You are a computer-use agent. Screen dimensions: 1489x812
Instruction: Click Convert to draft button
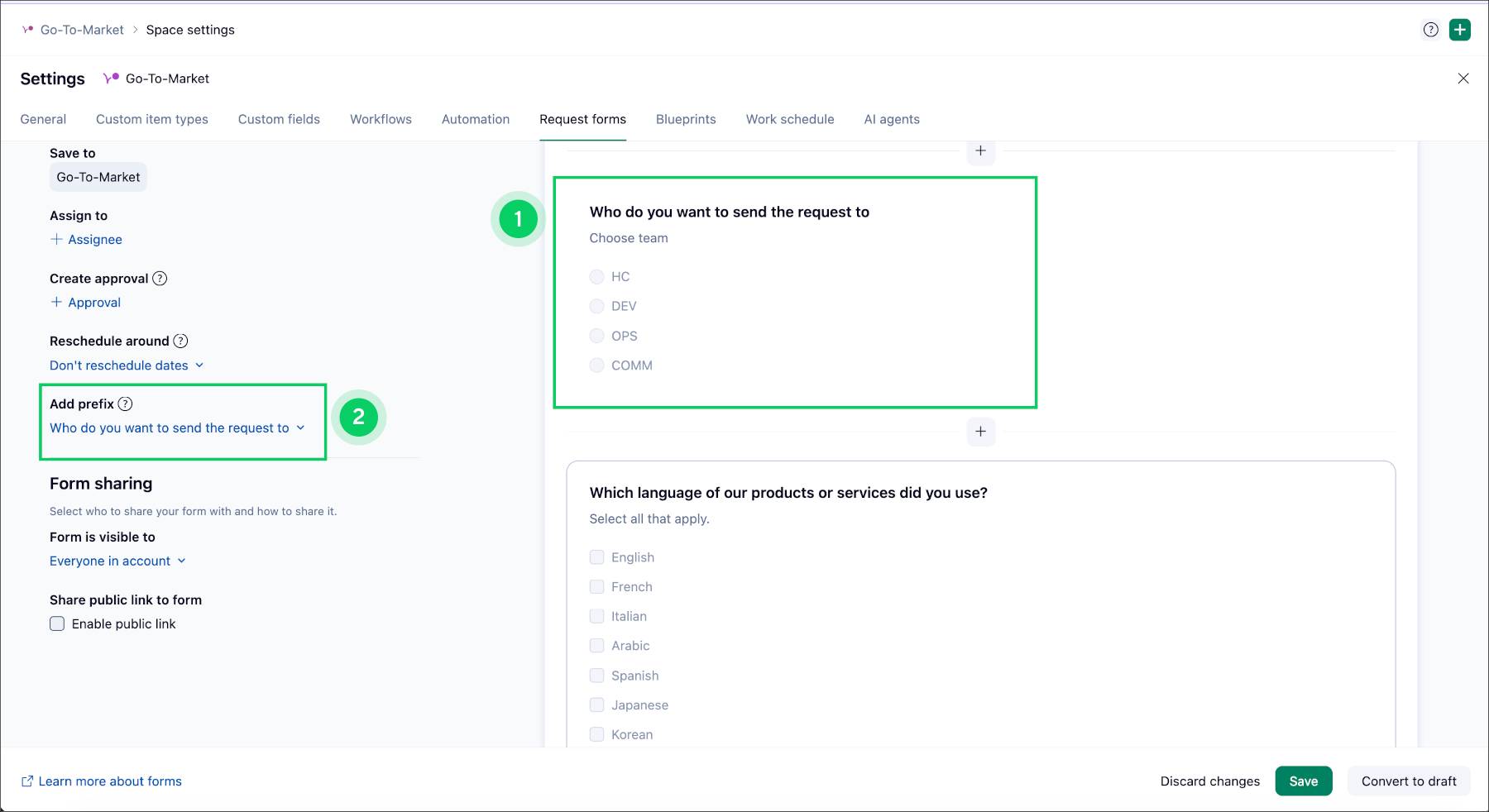1409,781
